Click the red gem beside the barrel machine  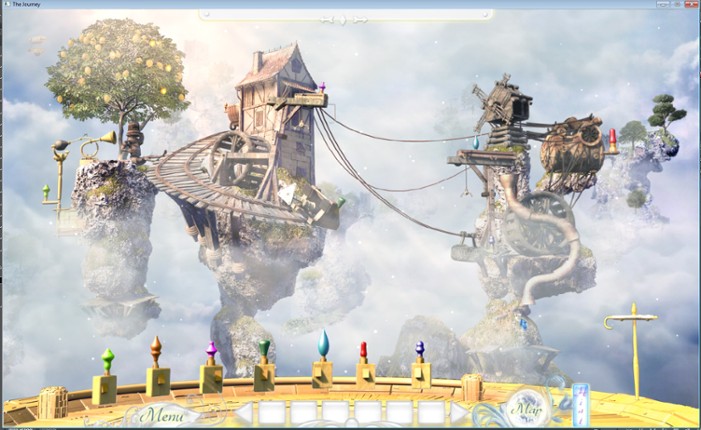[x=612, y=135]
